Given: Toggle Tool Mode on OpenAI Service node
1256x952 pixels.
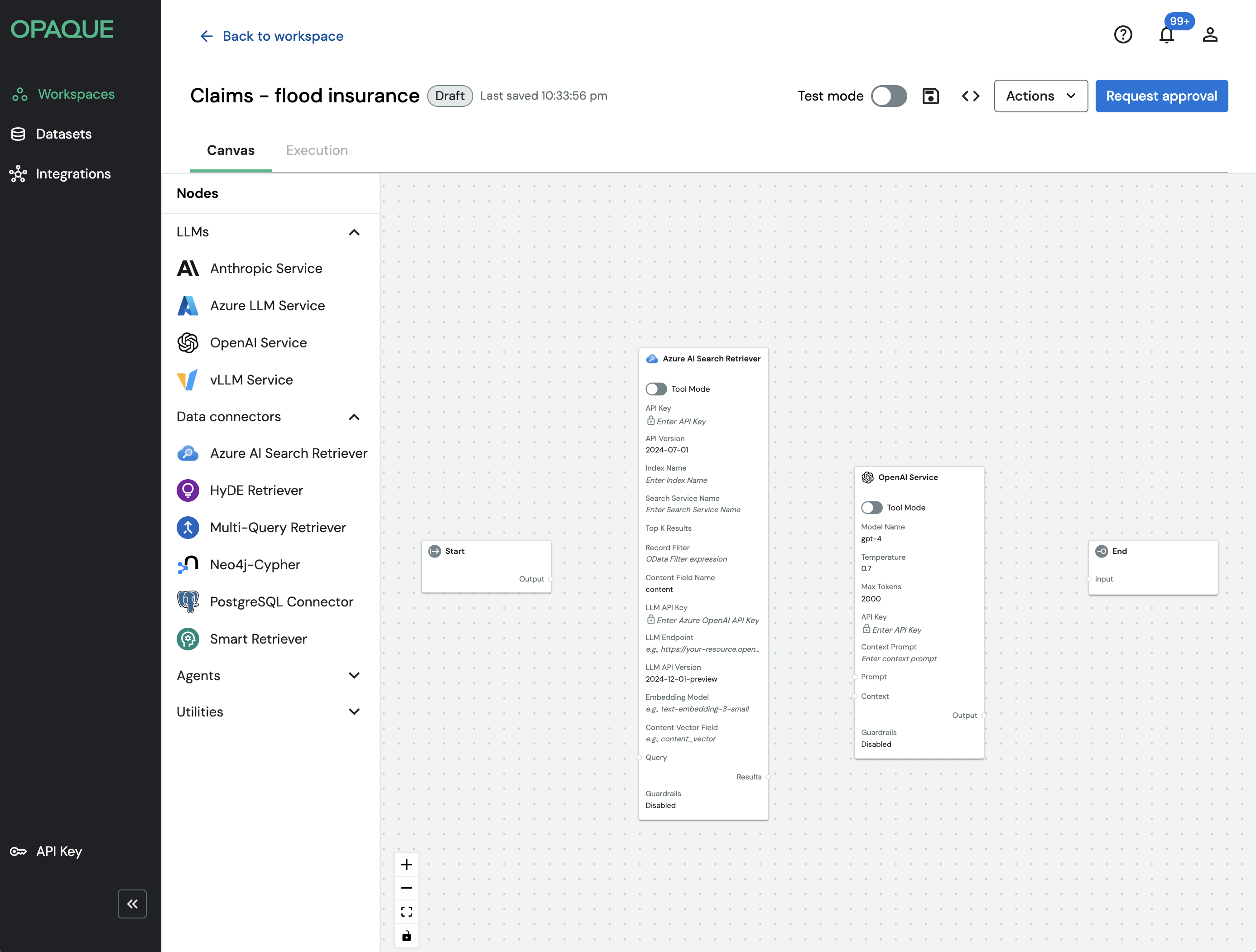Looking at the screenshot, I should pos(871,508).
